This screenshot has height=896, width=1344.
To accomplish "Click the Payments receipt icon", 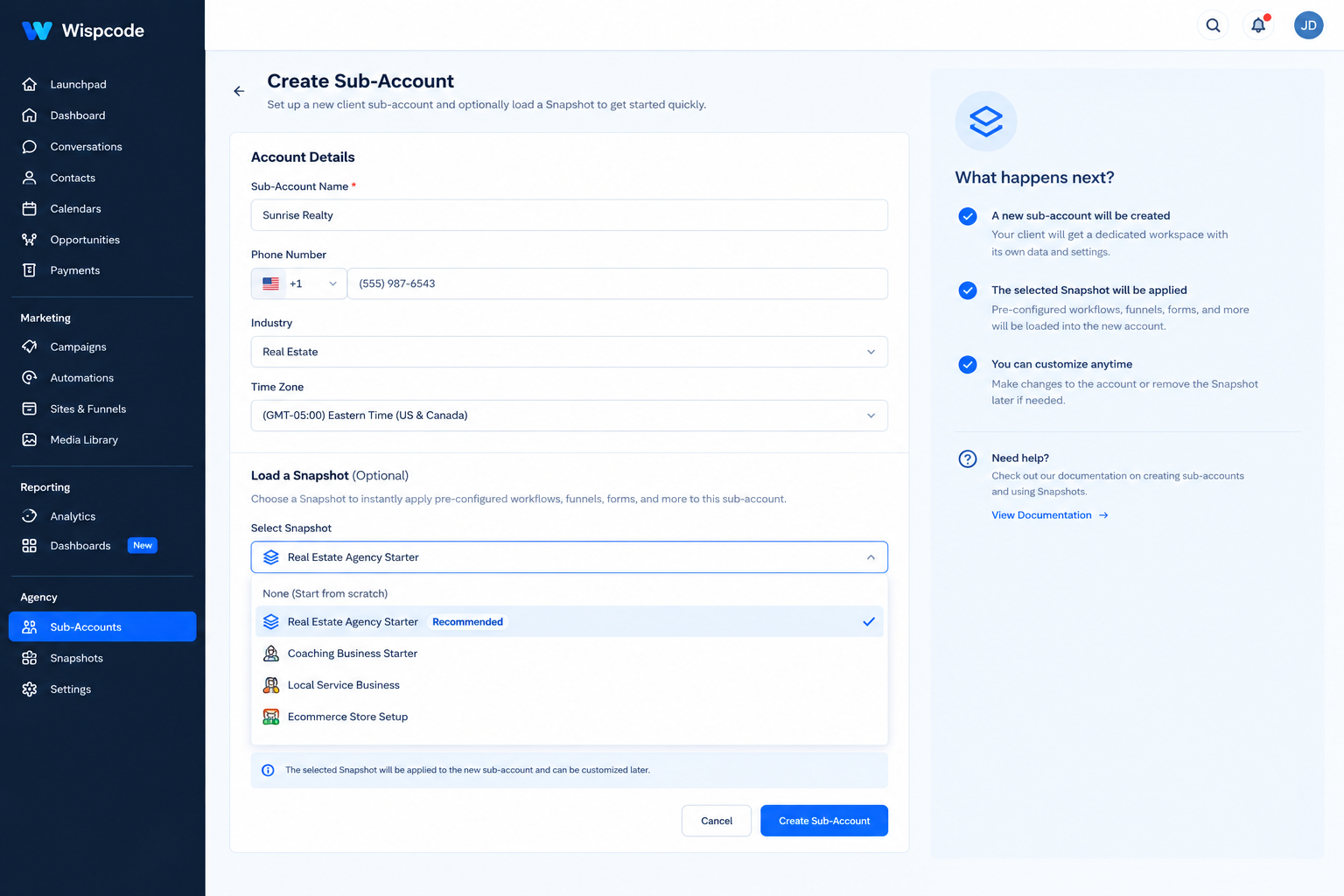I will coord(30,270).
